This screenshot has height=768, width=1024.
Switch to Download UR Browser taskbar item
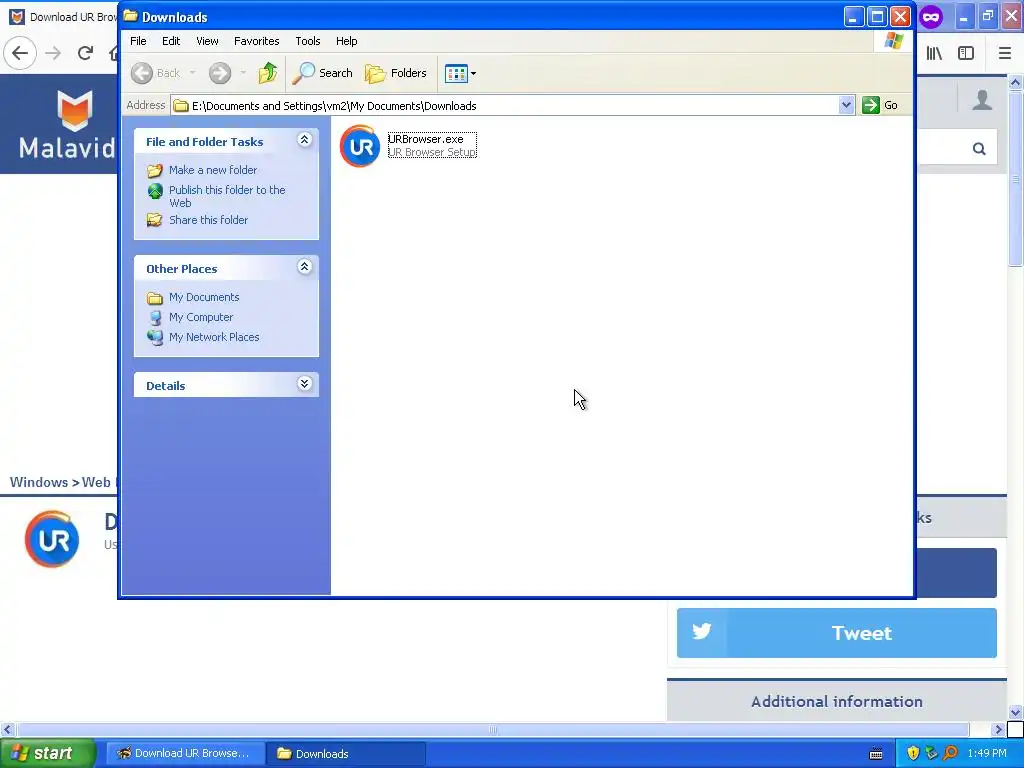(185, 753)
